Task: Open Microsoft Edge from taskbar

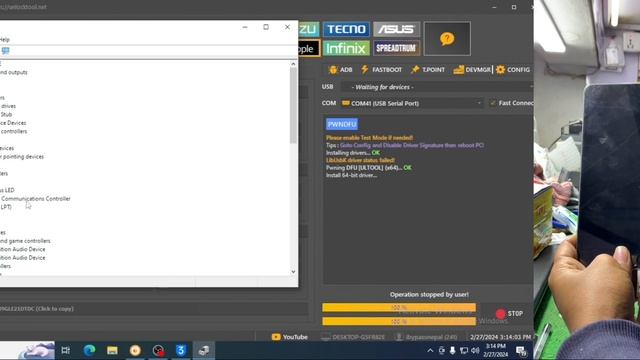Action: [x=89, y=350]
